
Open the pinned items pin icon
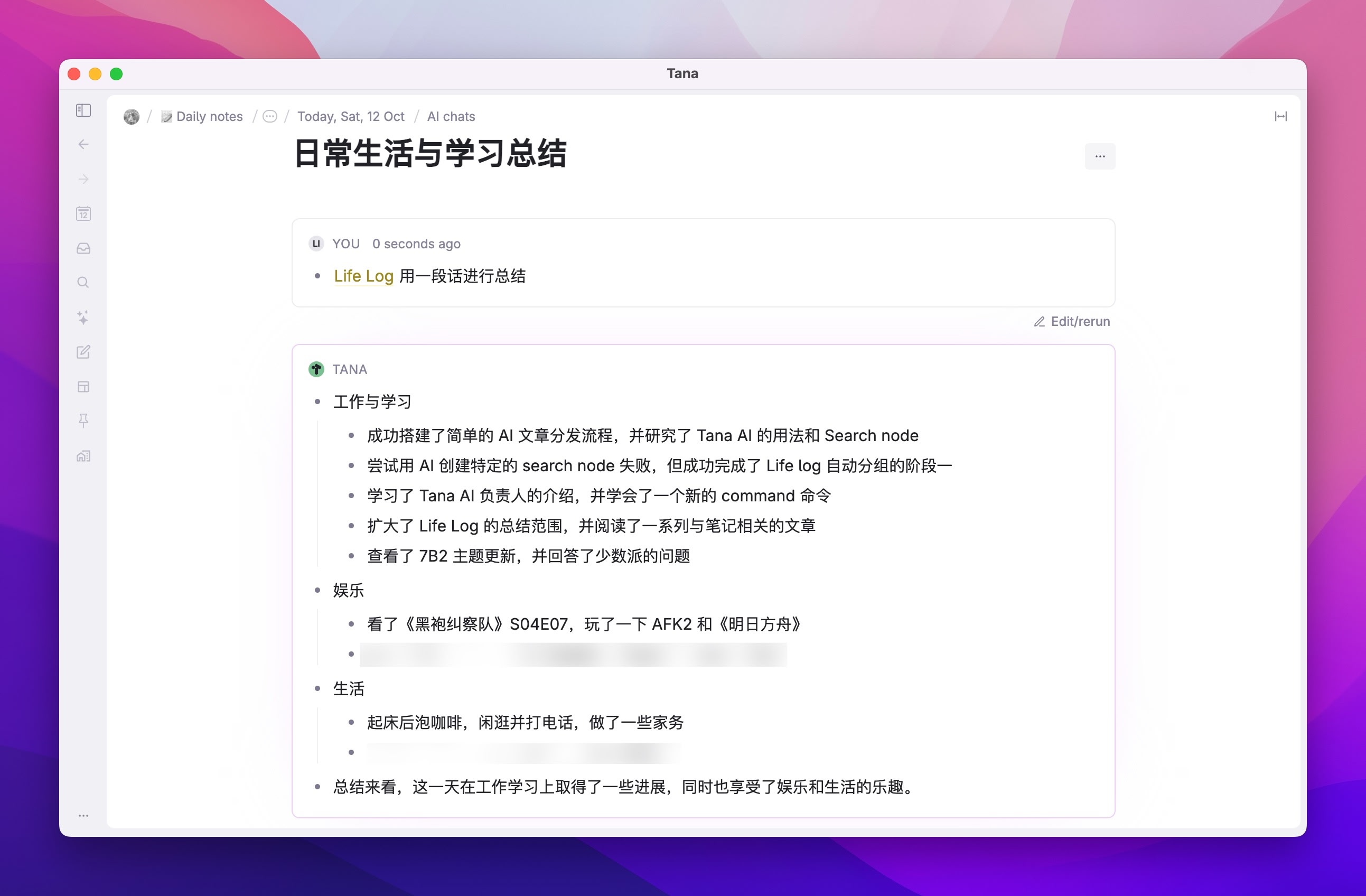pos(83,421)
